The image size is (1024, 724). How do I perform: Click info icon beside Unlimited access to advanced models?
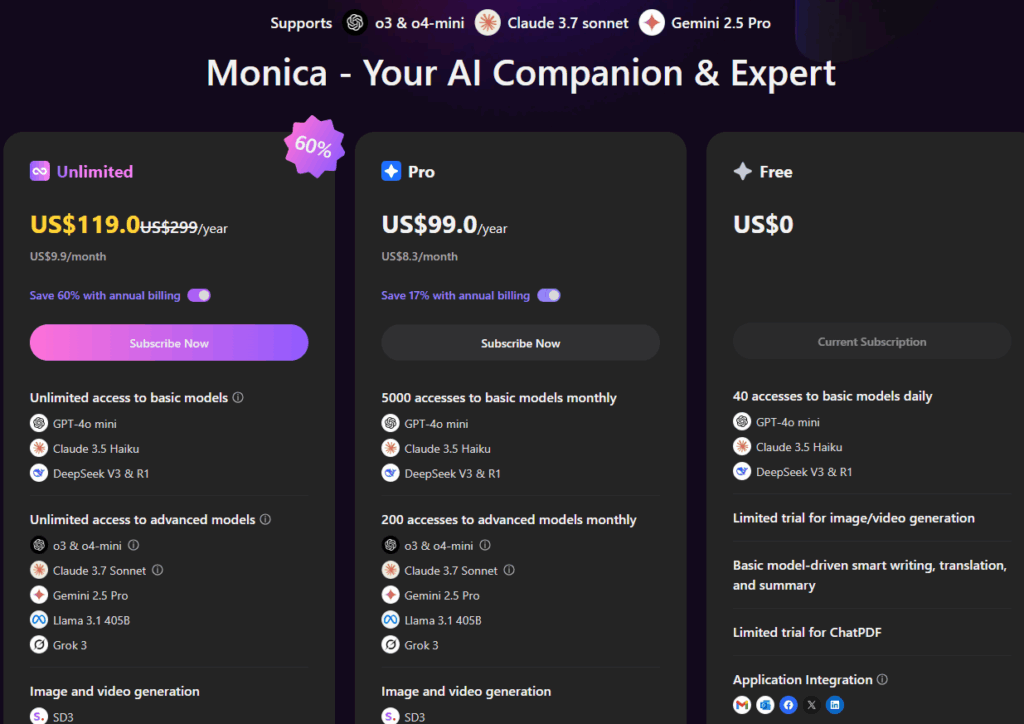point(265,520)
